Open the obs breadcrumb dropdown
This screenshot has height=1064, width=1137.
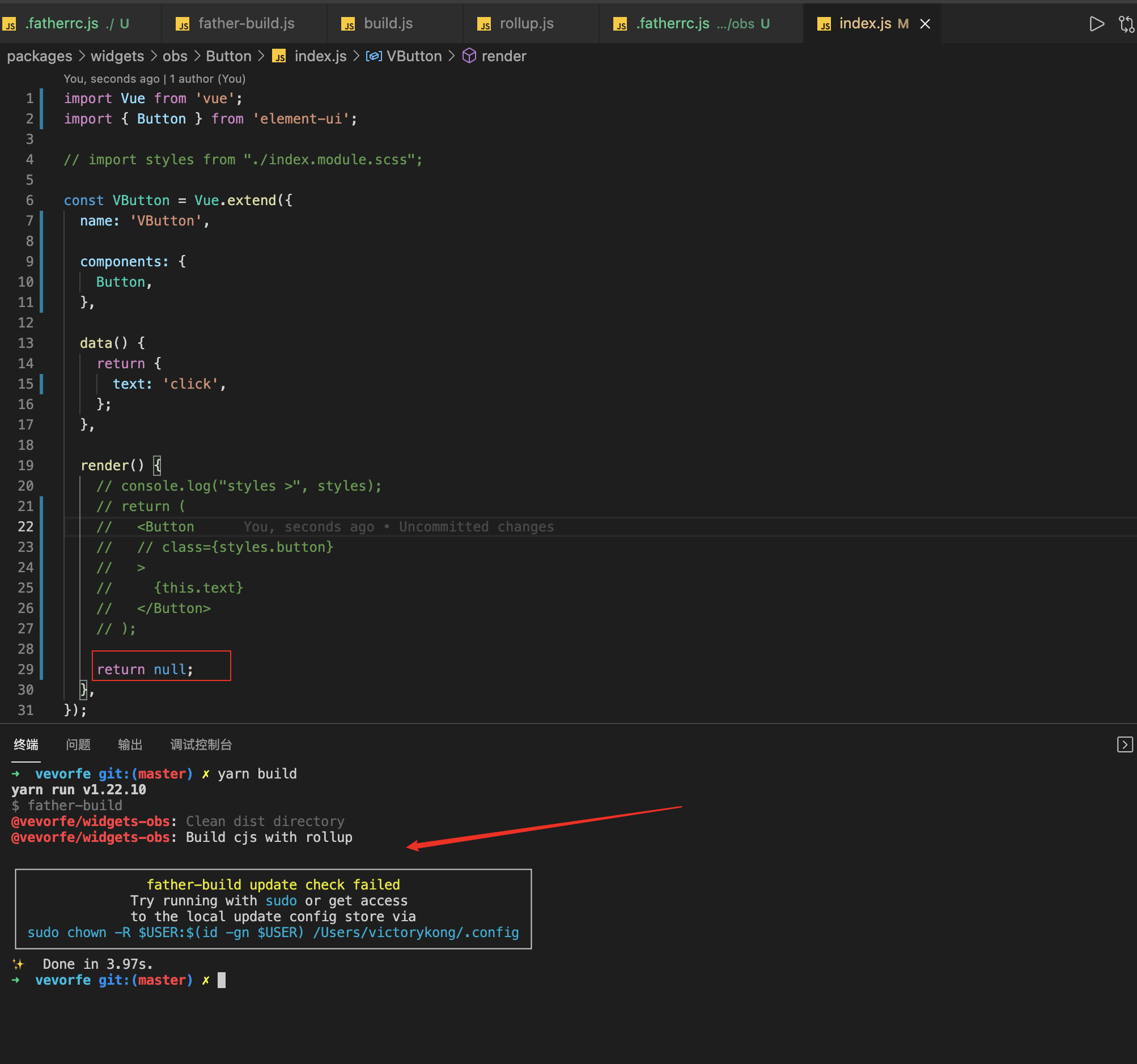[175, 56]
